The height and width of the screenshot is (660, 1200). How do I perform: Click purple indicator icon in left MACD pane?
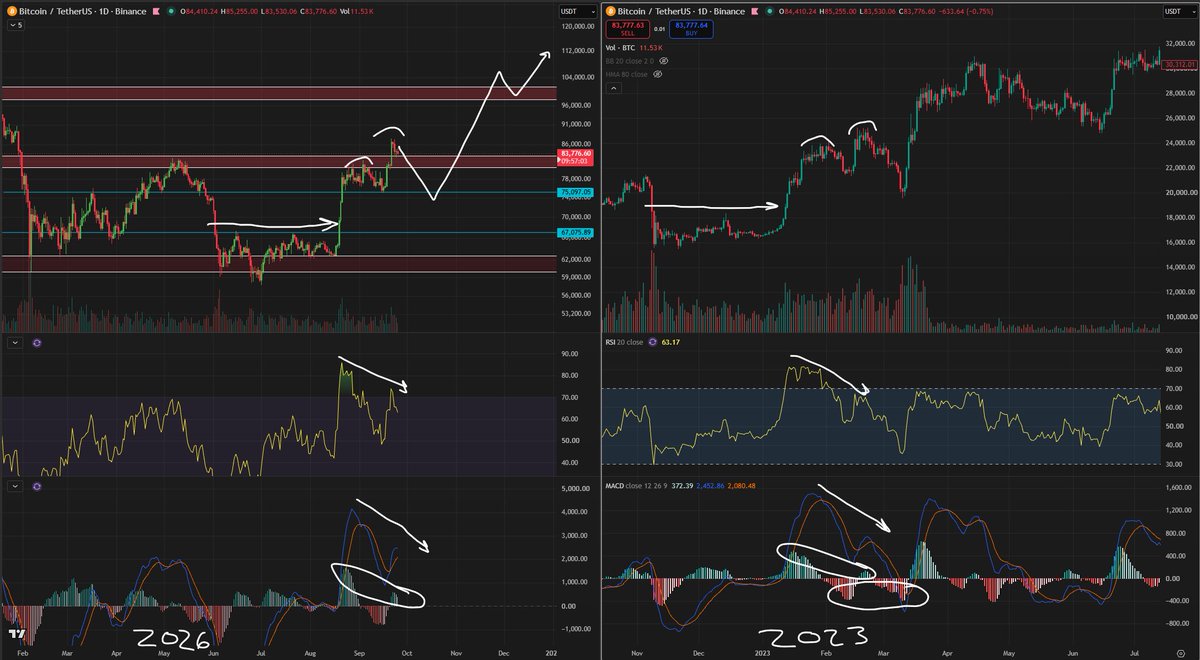point(38,487)
